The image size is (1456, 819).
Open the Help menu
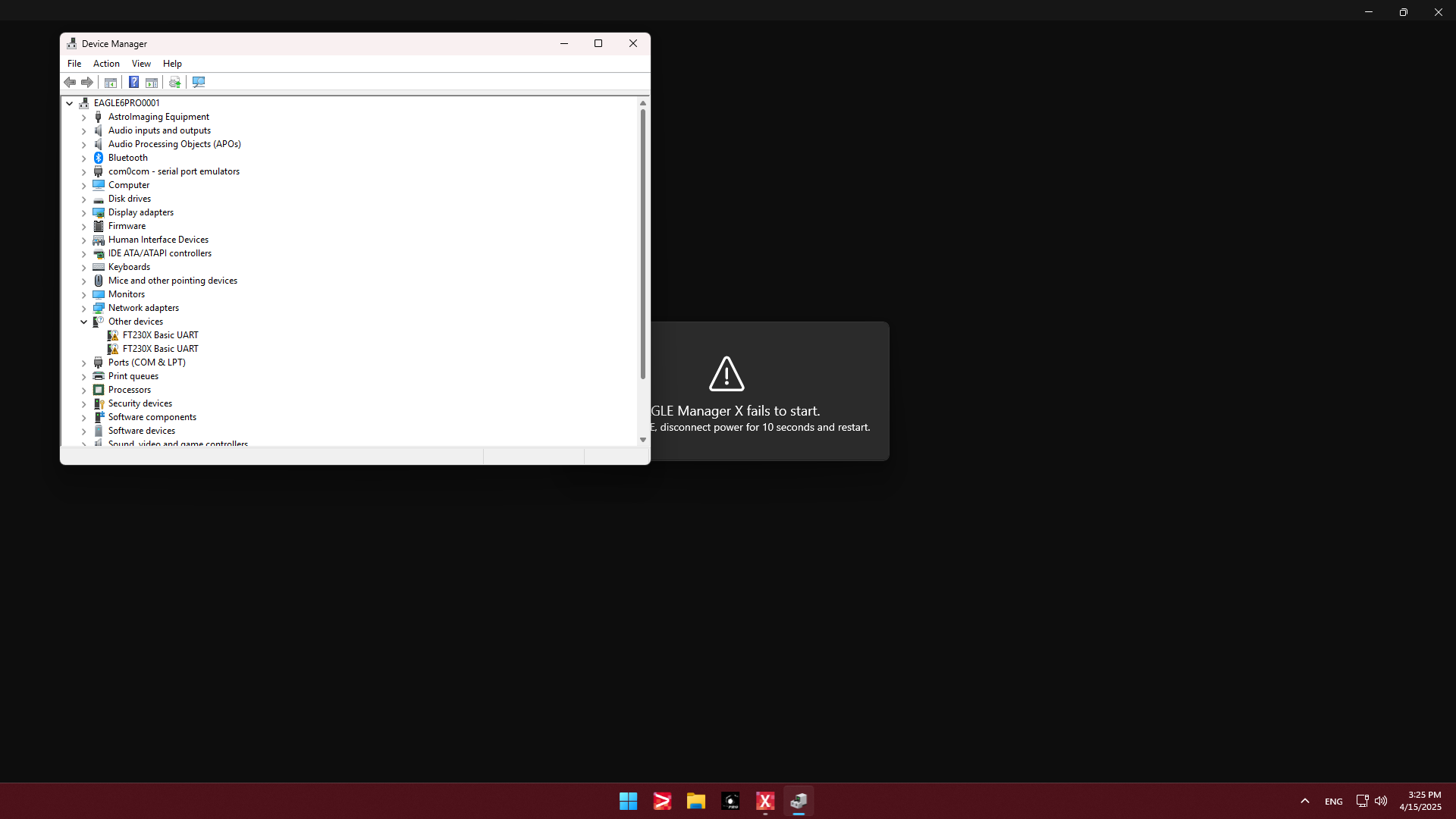coord(172,64)
